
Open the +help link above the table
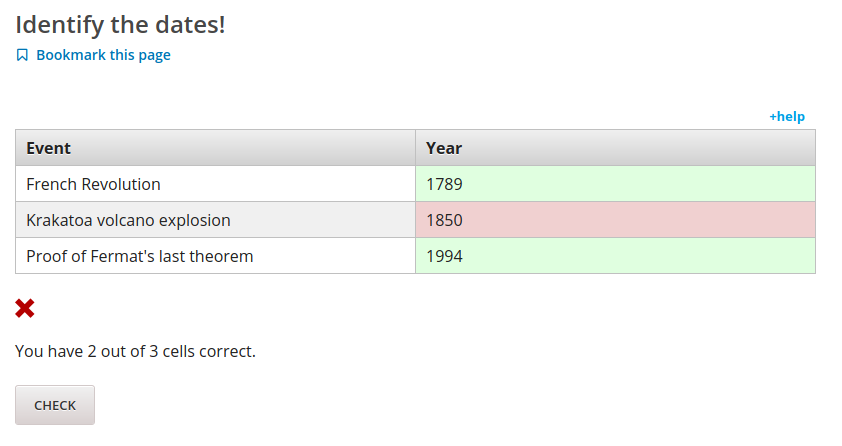tap(786, 116)
